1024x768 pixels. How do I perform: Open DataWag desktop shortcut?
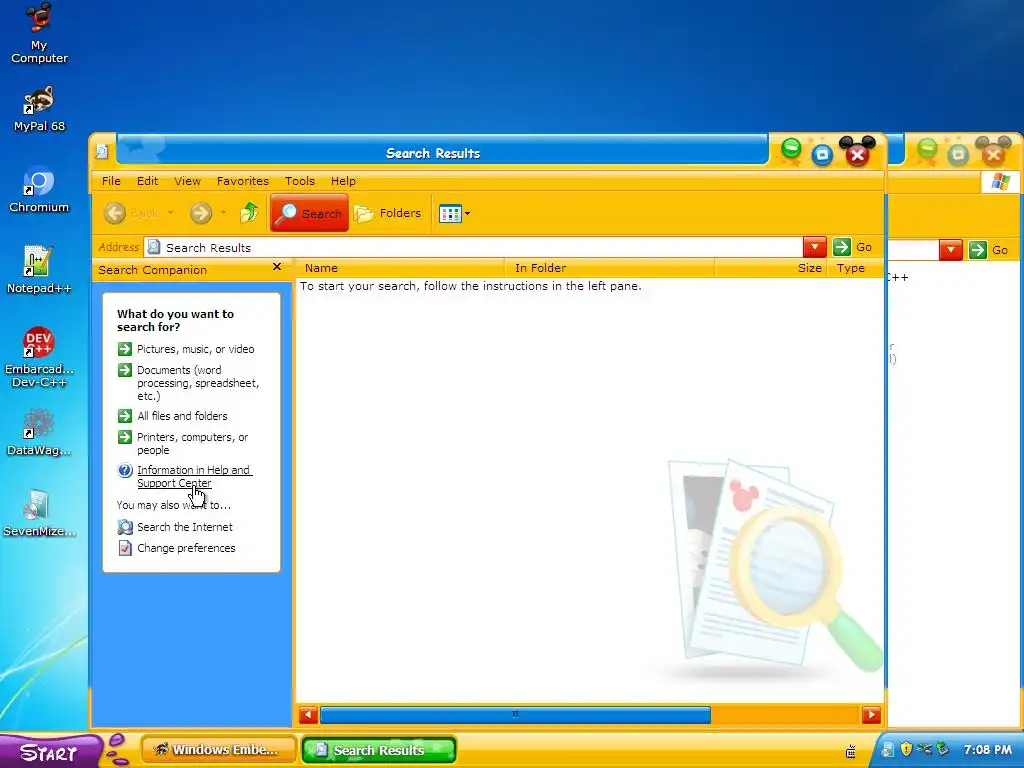39,432
